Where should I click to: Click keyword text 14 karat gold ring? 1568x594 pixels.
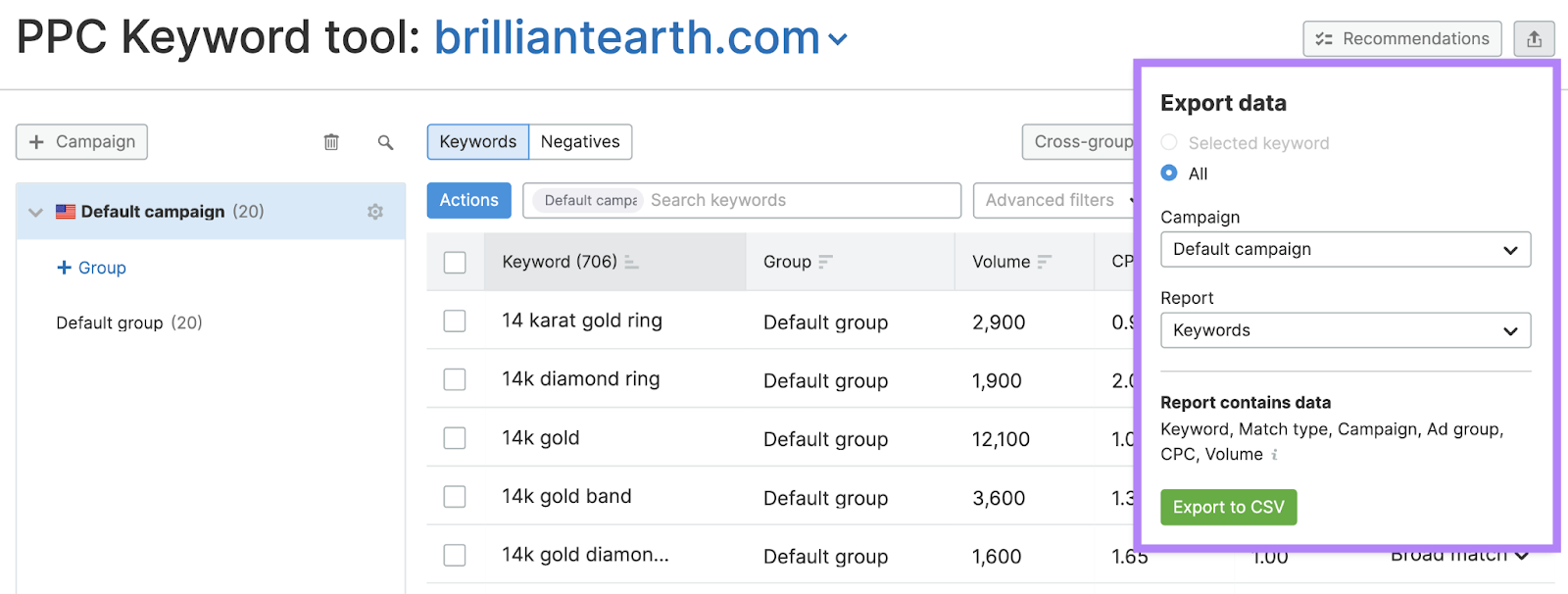[x=582, y=321]
